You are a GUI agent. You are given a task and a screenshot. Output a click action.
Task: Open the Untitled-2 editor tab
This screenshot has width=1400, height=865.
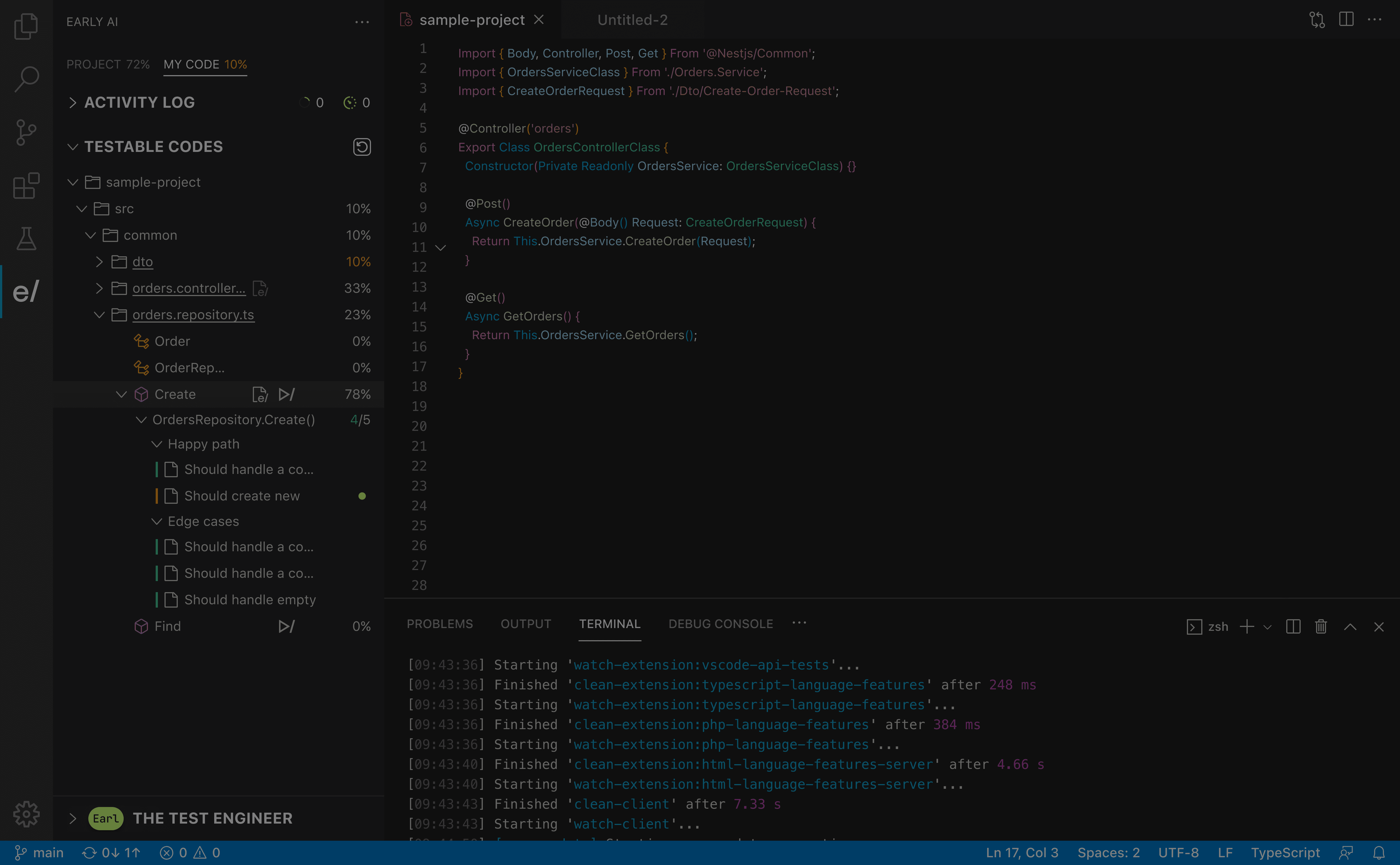632,20
